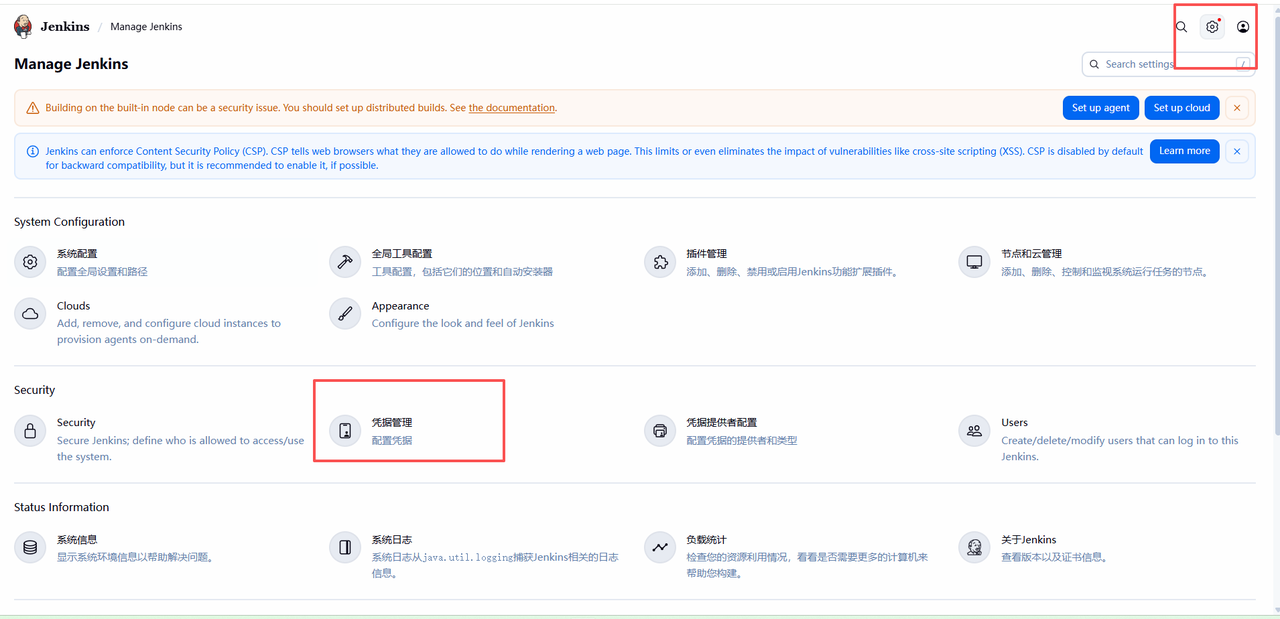This screenshot has height=619, width=1280.
Task: Open the 插件管理 title link
Action: (707, 254)
